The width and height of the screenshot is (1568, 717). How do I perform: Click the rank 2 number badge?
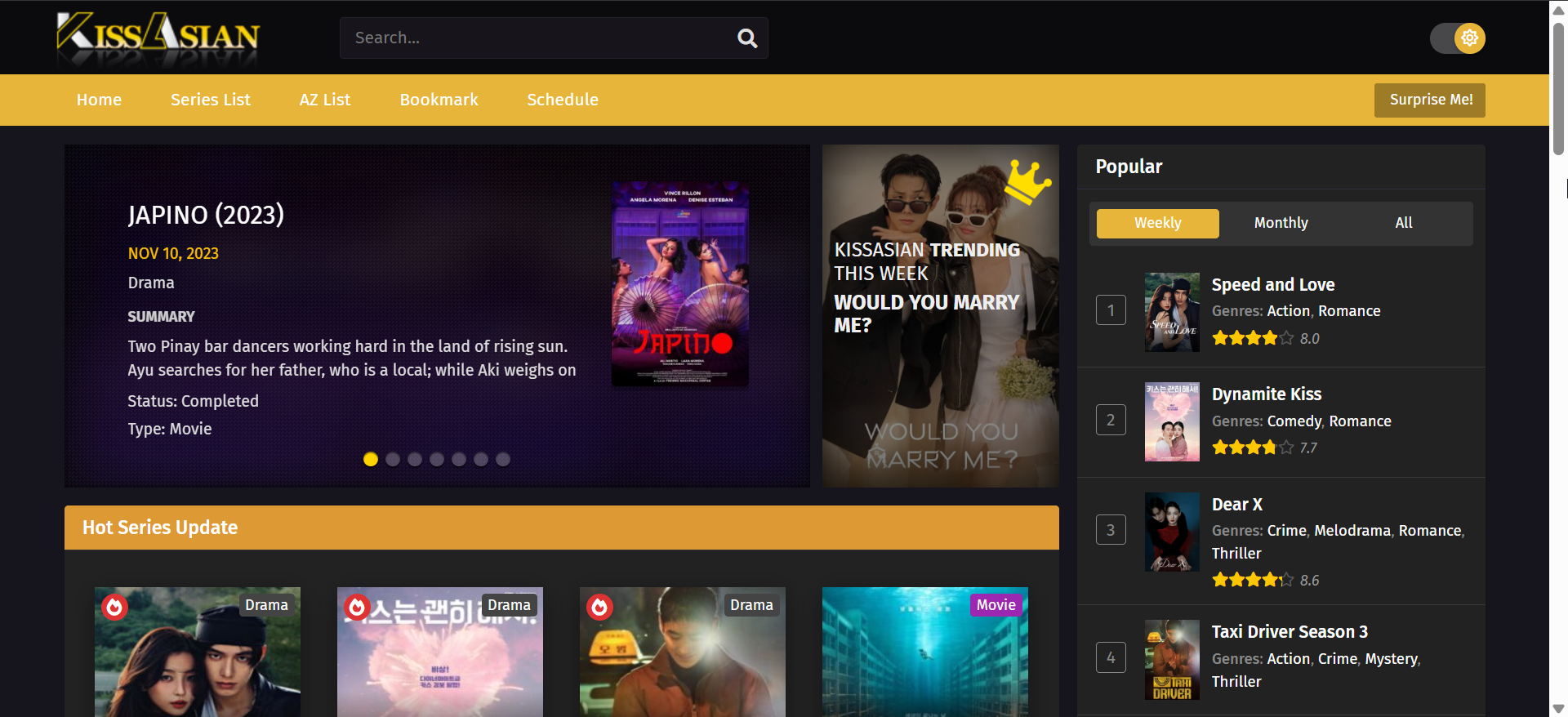tap(1111, 420)
